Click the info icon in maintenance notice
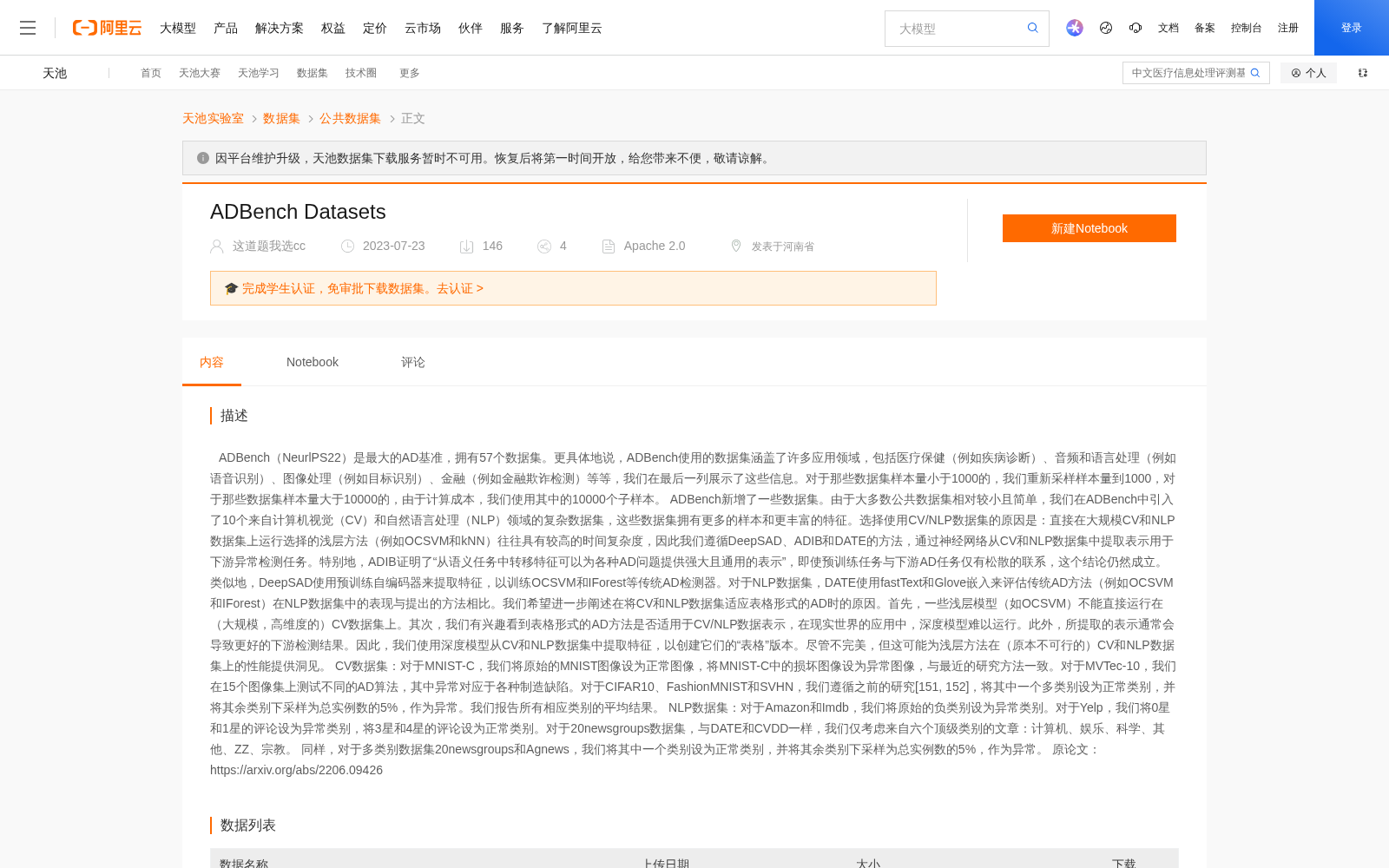Screen dimensions: 1389x868 click(x=203, y=158)
